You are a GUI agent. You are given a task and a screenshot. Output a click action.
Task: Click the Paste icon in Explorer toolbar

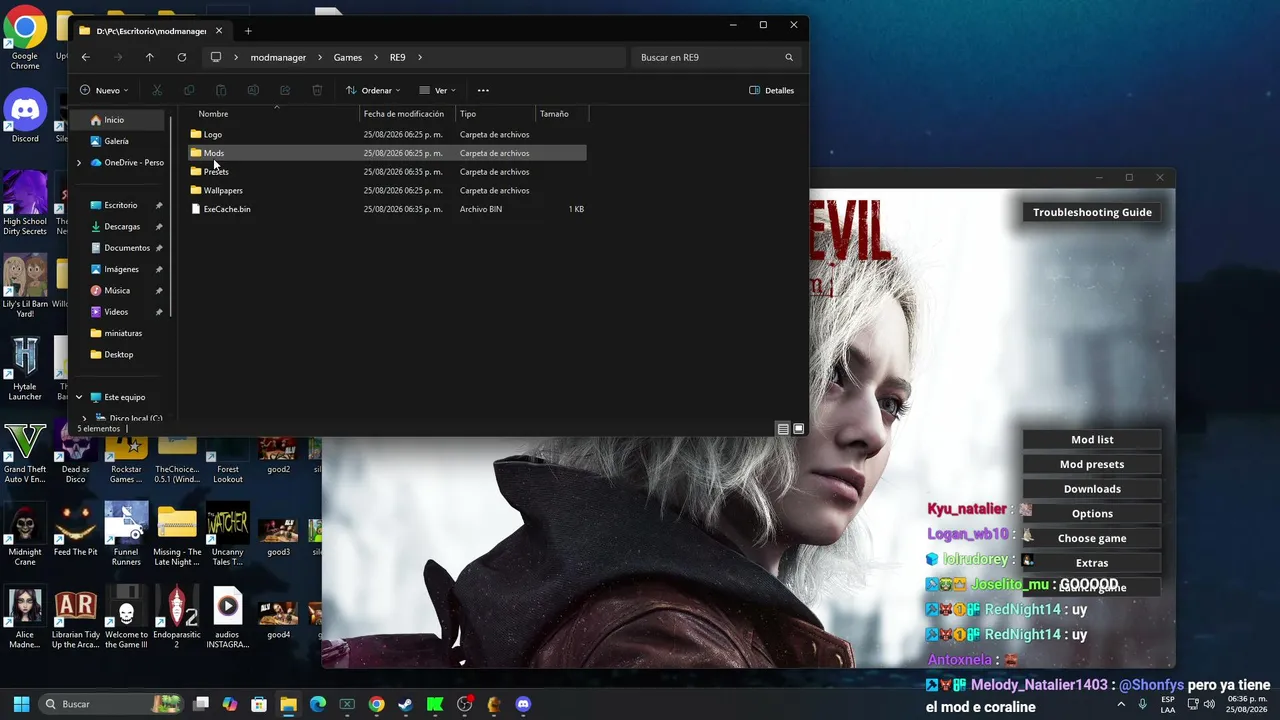coord(221,90)
